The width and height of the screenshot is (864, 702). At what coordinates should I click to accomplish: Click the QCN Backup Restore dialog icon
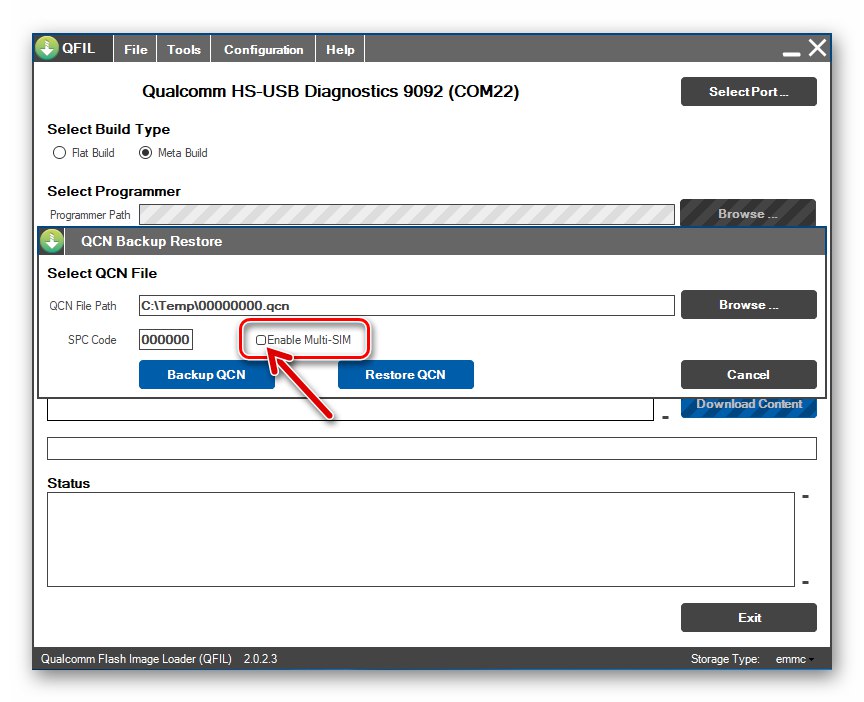coord(52,241)
